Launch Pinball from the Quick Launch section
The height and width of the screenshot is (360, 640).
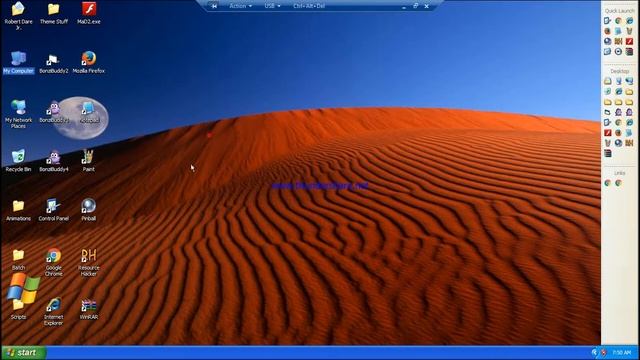607,41
